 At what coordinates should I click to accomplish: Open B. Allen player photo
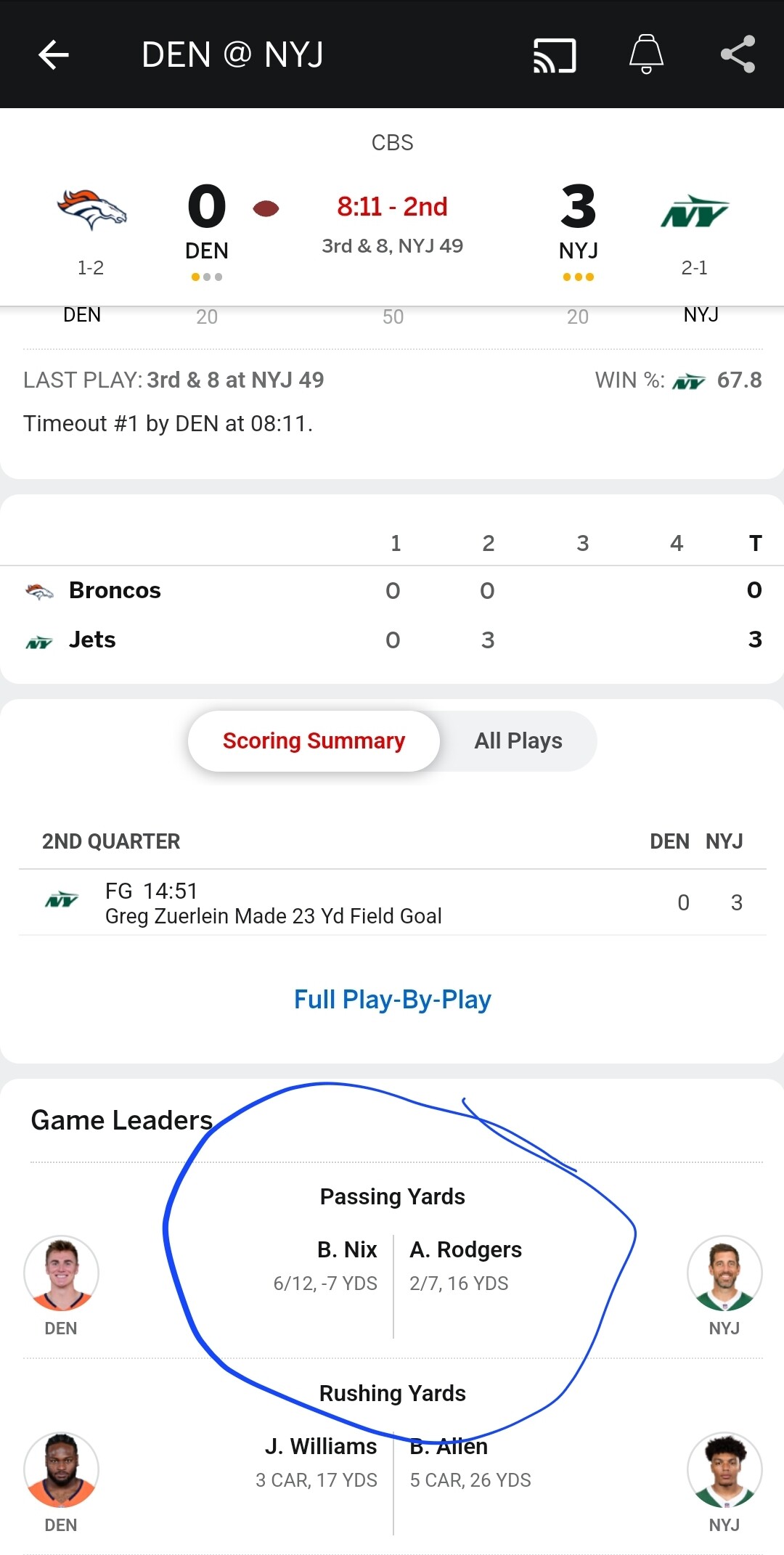pyautogui.click(x=724, y=1469)
